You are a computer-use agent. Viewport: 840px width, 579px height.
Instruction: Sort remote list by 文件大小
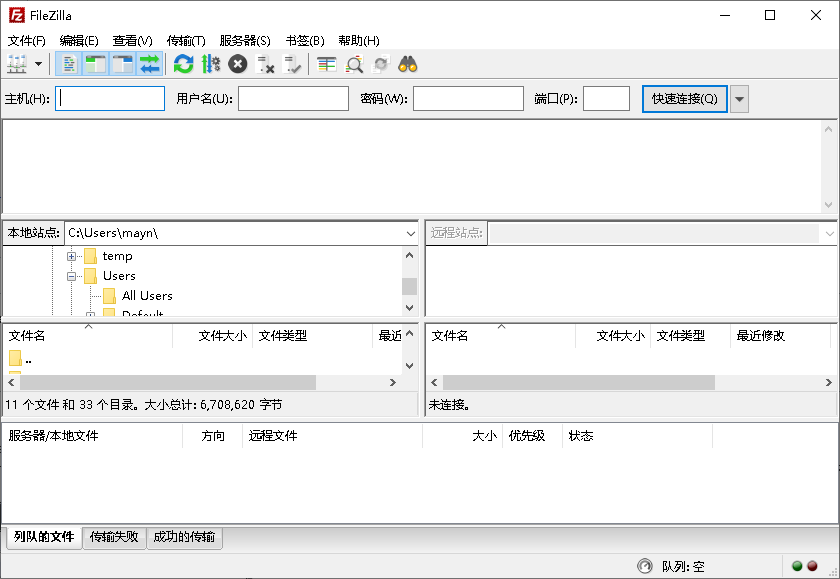pyautogui.click(x=613, y=336)
